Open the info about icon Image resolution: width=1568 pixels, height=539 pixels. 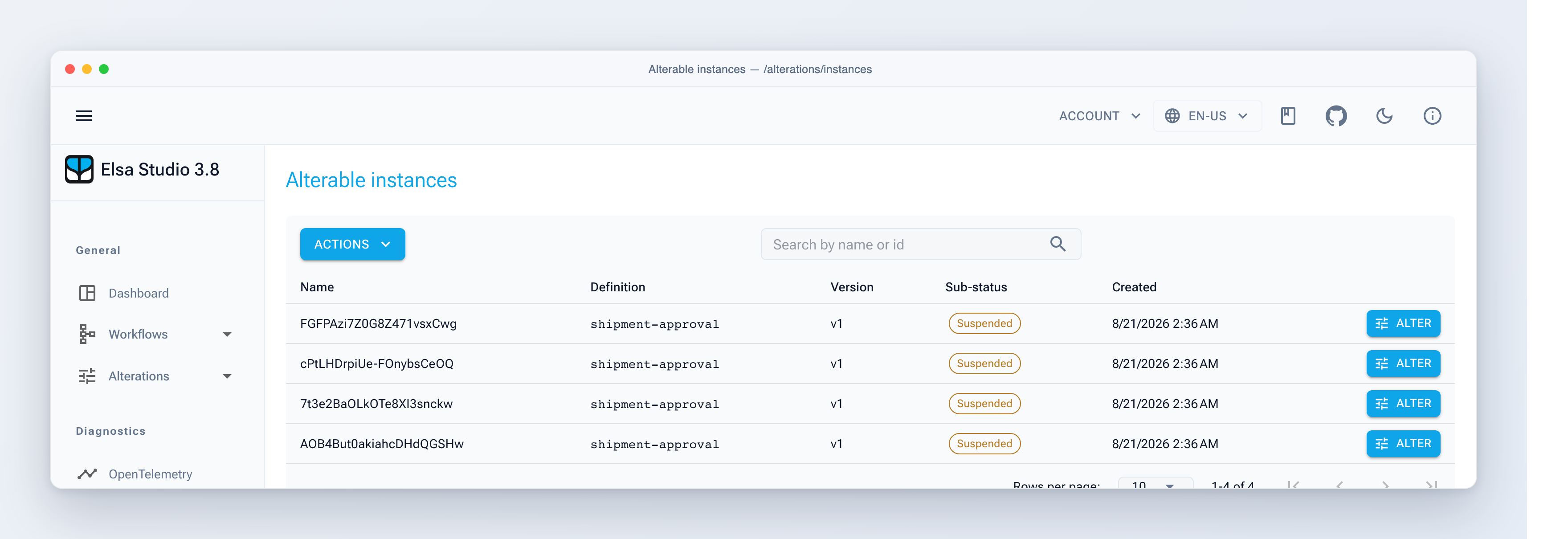pos(1432,115)
